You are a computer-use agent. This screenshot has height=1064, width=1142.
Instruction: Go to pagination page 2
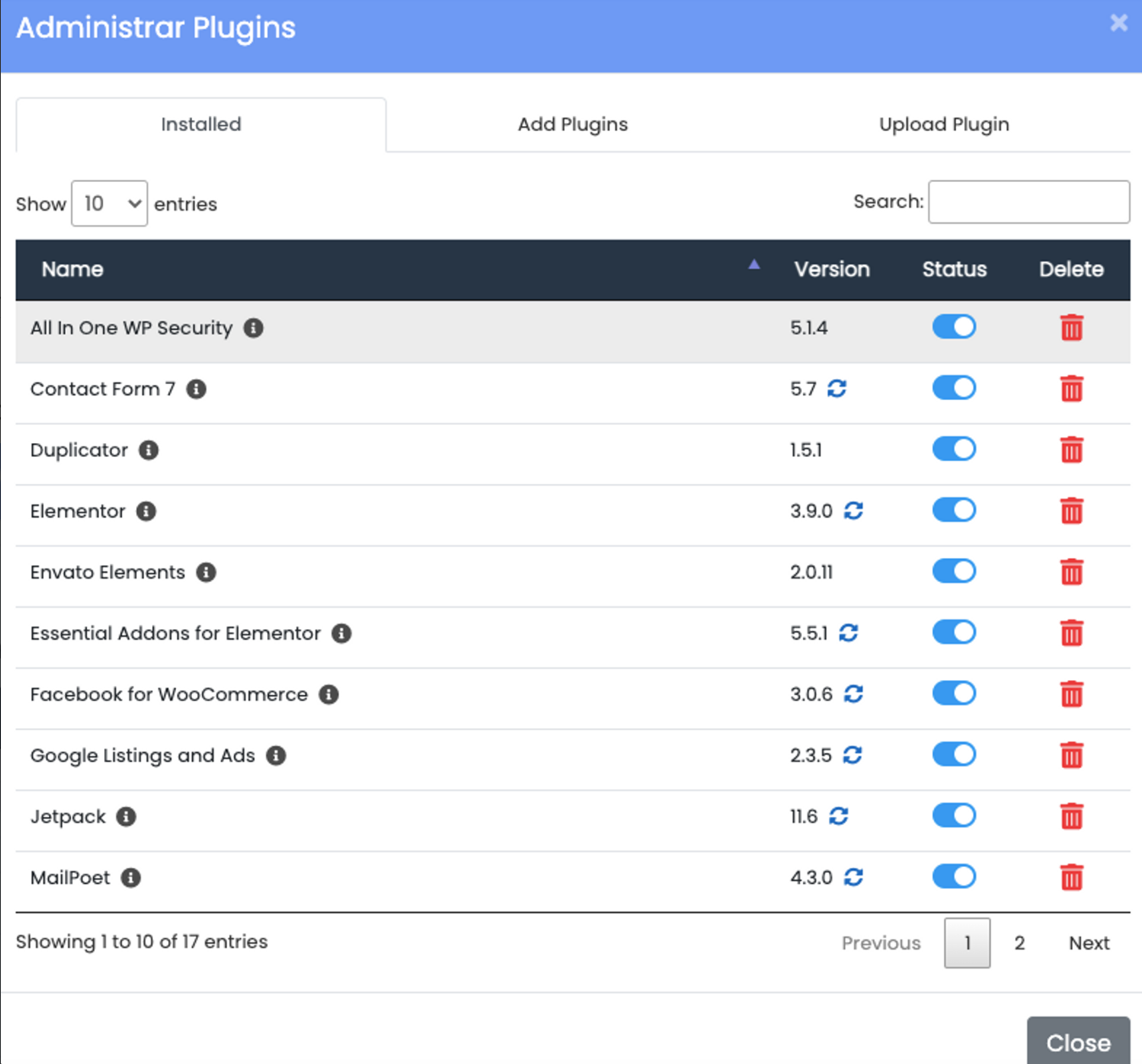pyautogui.click(x=1019, y=943)
